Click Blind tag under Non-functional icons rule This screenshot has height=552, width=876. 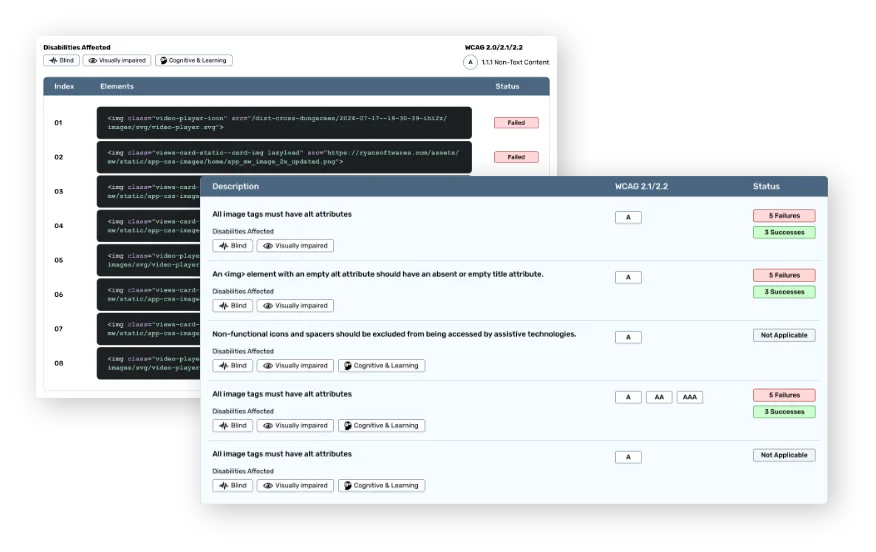pos(232,366)
